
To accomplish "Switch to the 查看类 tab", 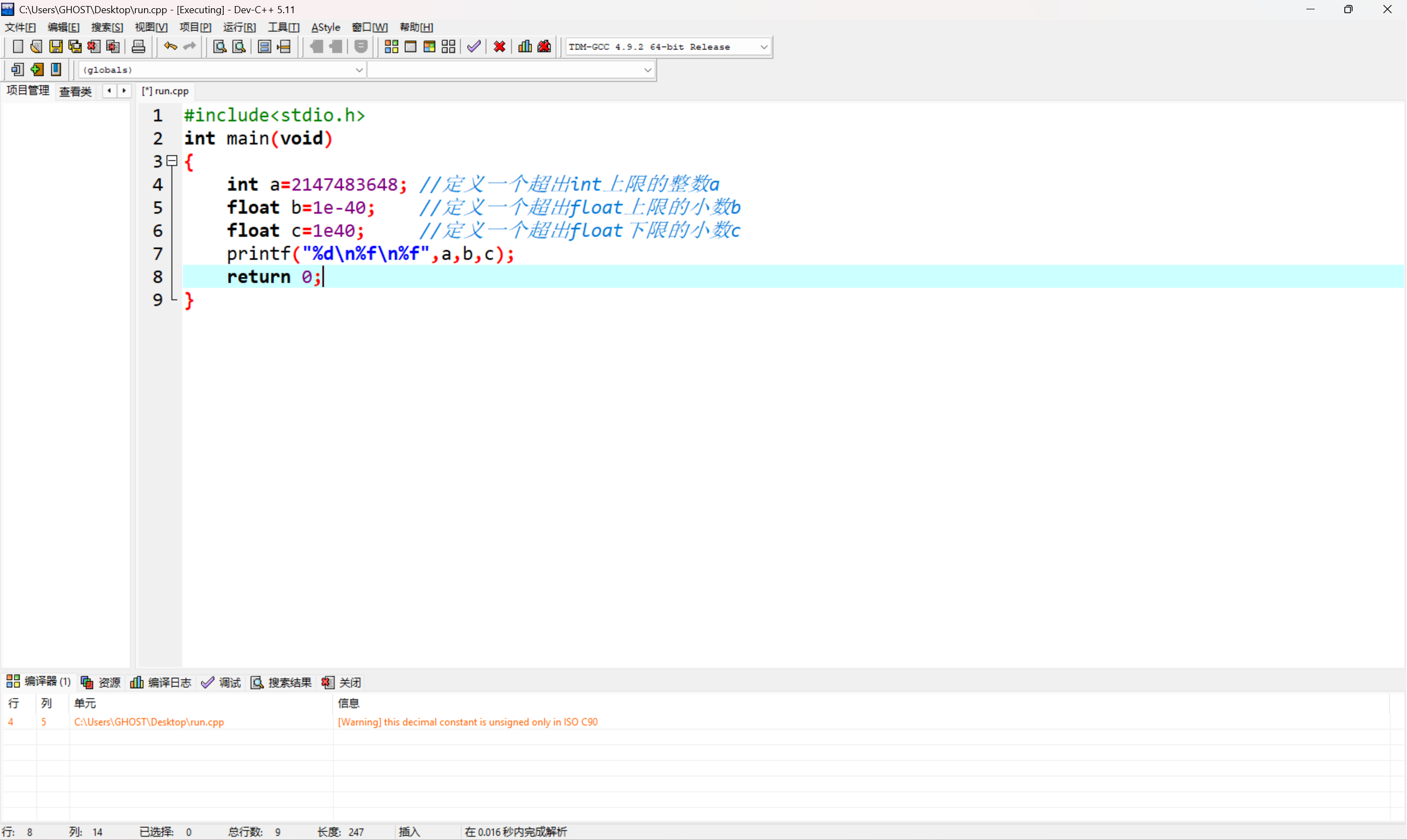I will [x=75, y=91].
